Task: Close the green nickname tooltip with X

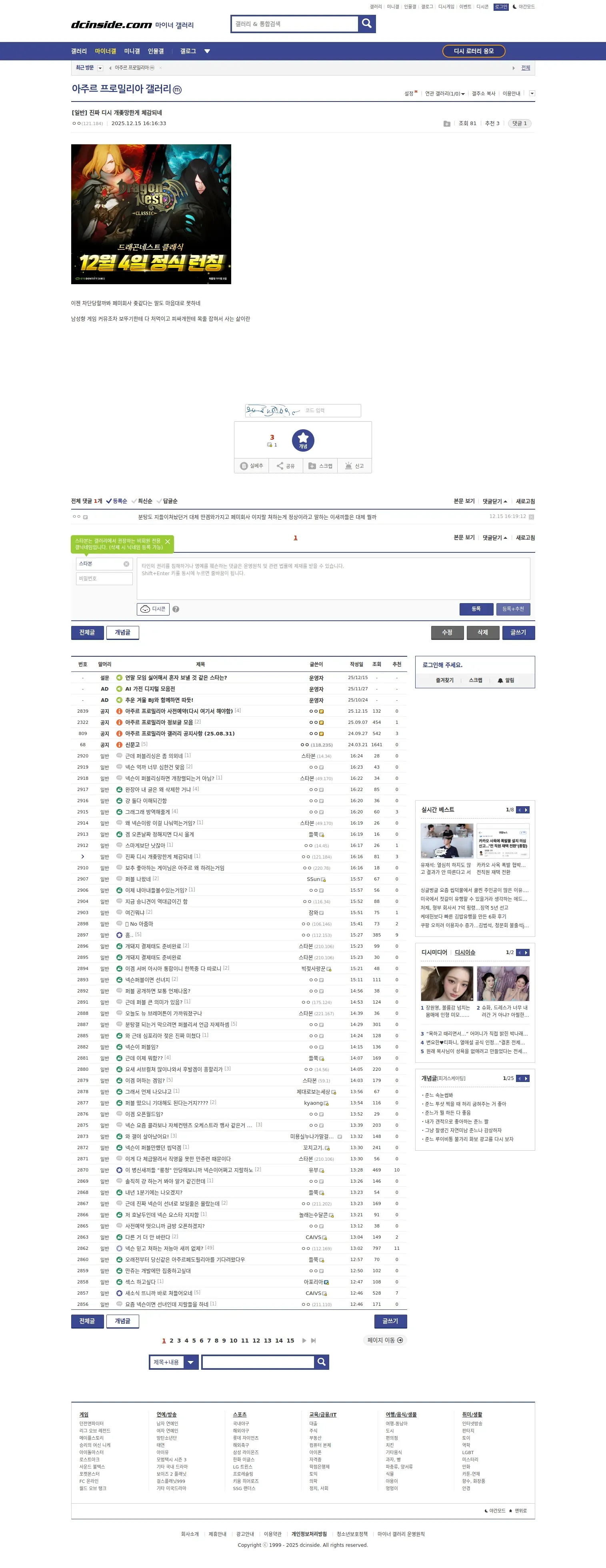Action: click(168, 541)
